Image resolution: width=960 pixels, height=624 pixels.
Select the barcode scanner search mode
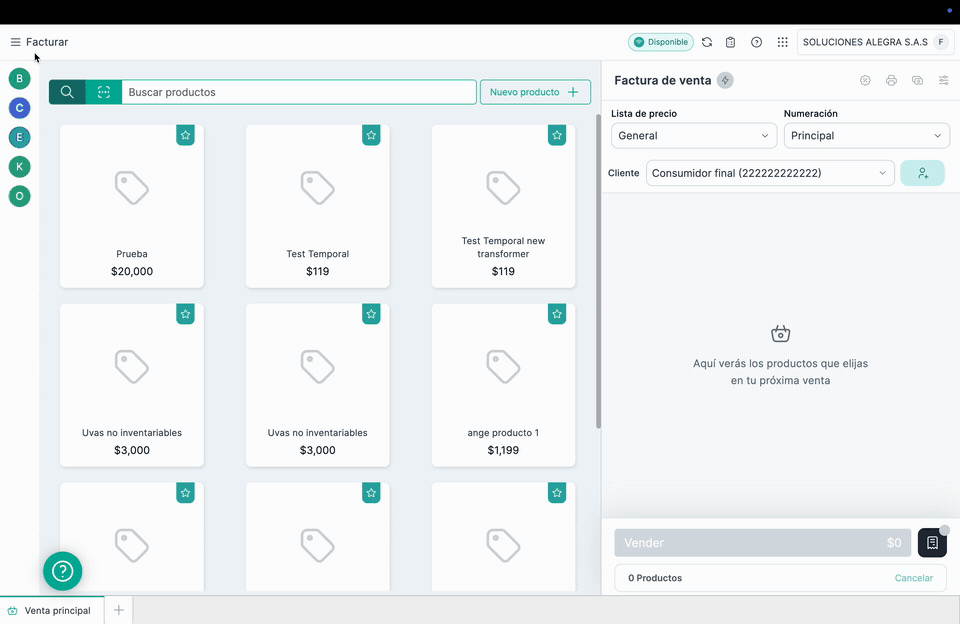[104, 92]
